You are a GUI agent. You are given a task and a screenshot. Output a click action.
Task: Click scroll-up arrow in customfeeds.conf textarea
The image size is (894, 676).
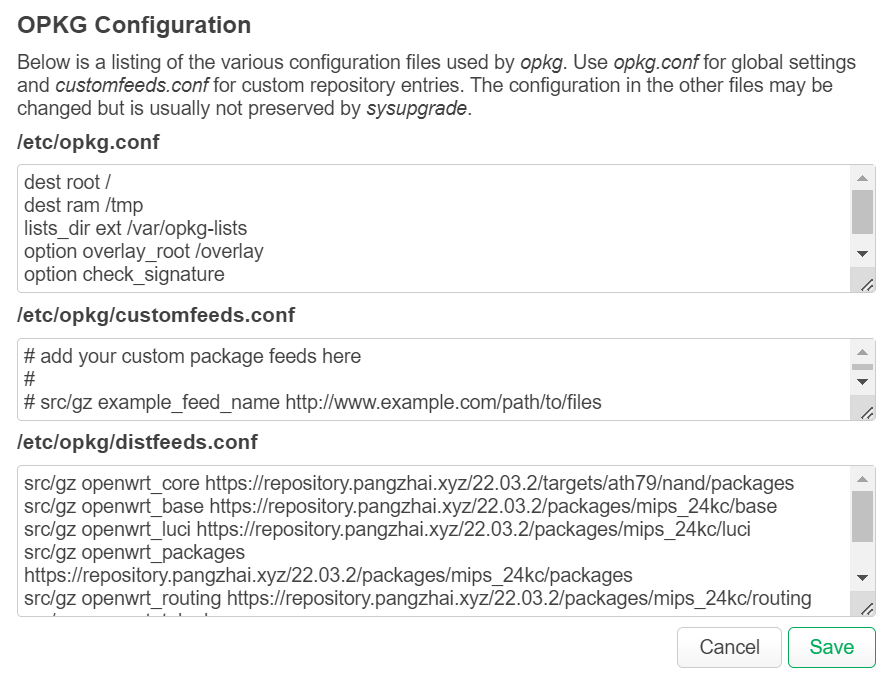pyautogui.click(x=862, y=352)
